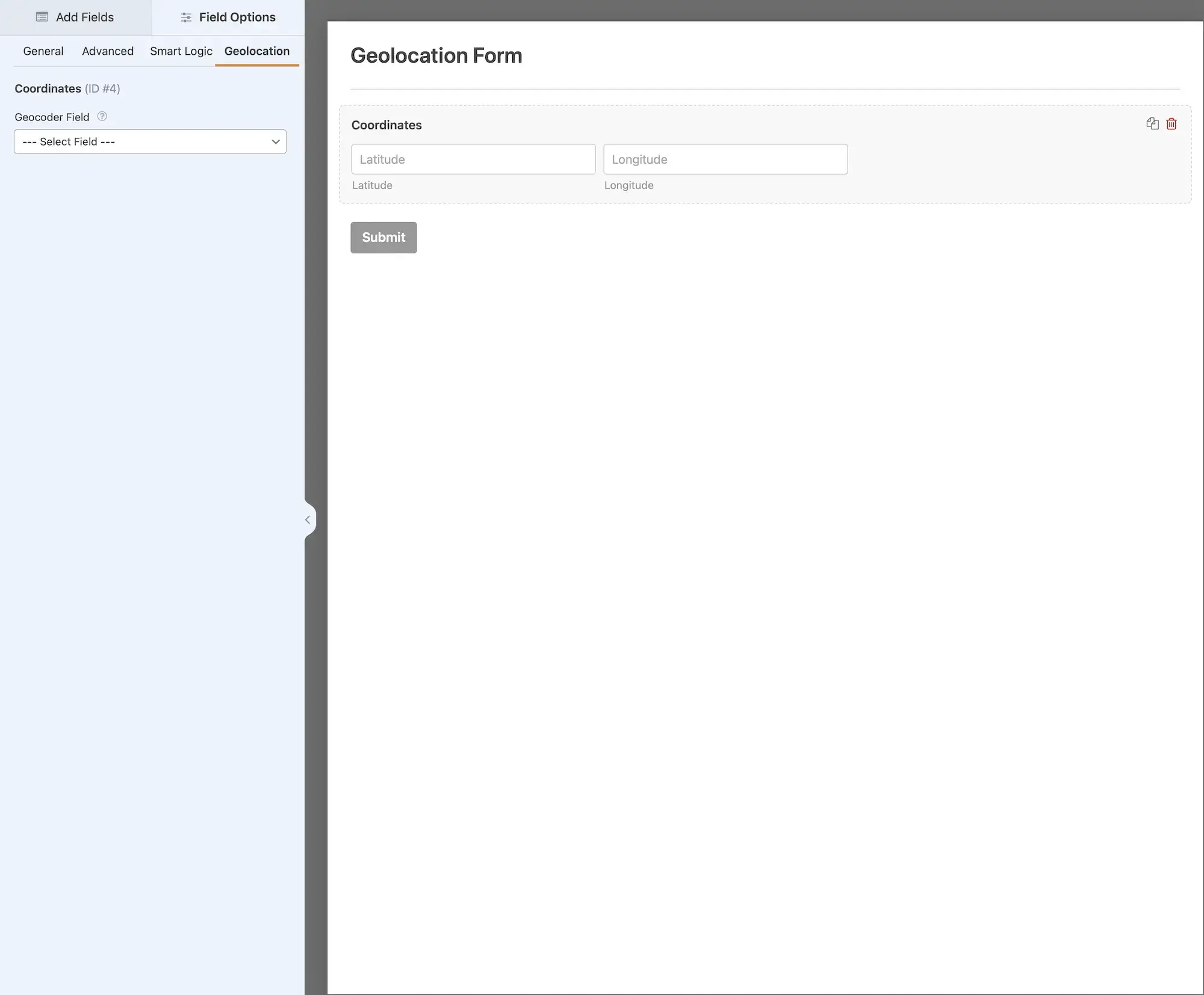The height and width of the screenshot is (995, 1204).
Task: Click the Geocoder Field help icon
Action: click(102, 117)
